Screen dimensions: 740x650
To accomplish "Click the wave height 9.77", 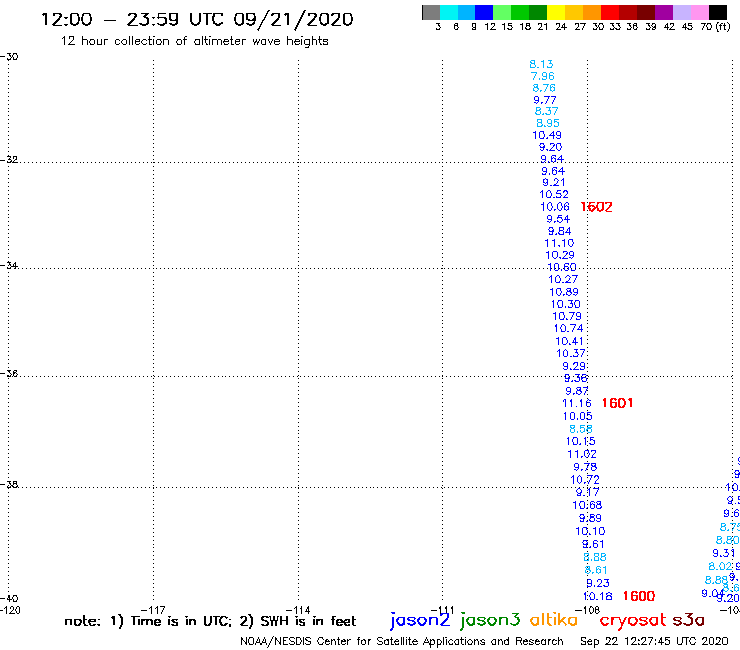I will coord(545,100).
